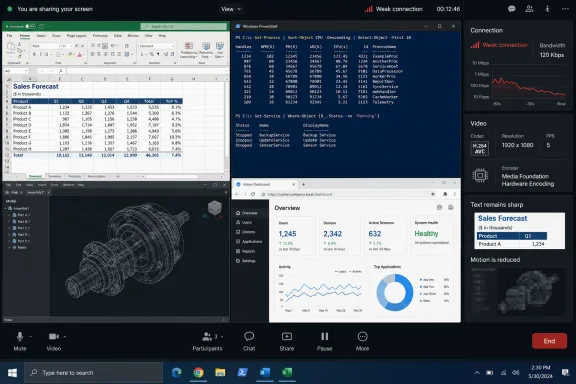Bookmark the page with the star icon
This screenshot has width=576, height=384.
tap(433, 194)
